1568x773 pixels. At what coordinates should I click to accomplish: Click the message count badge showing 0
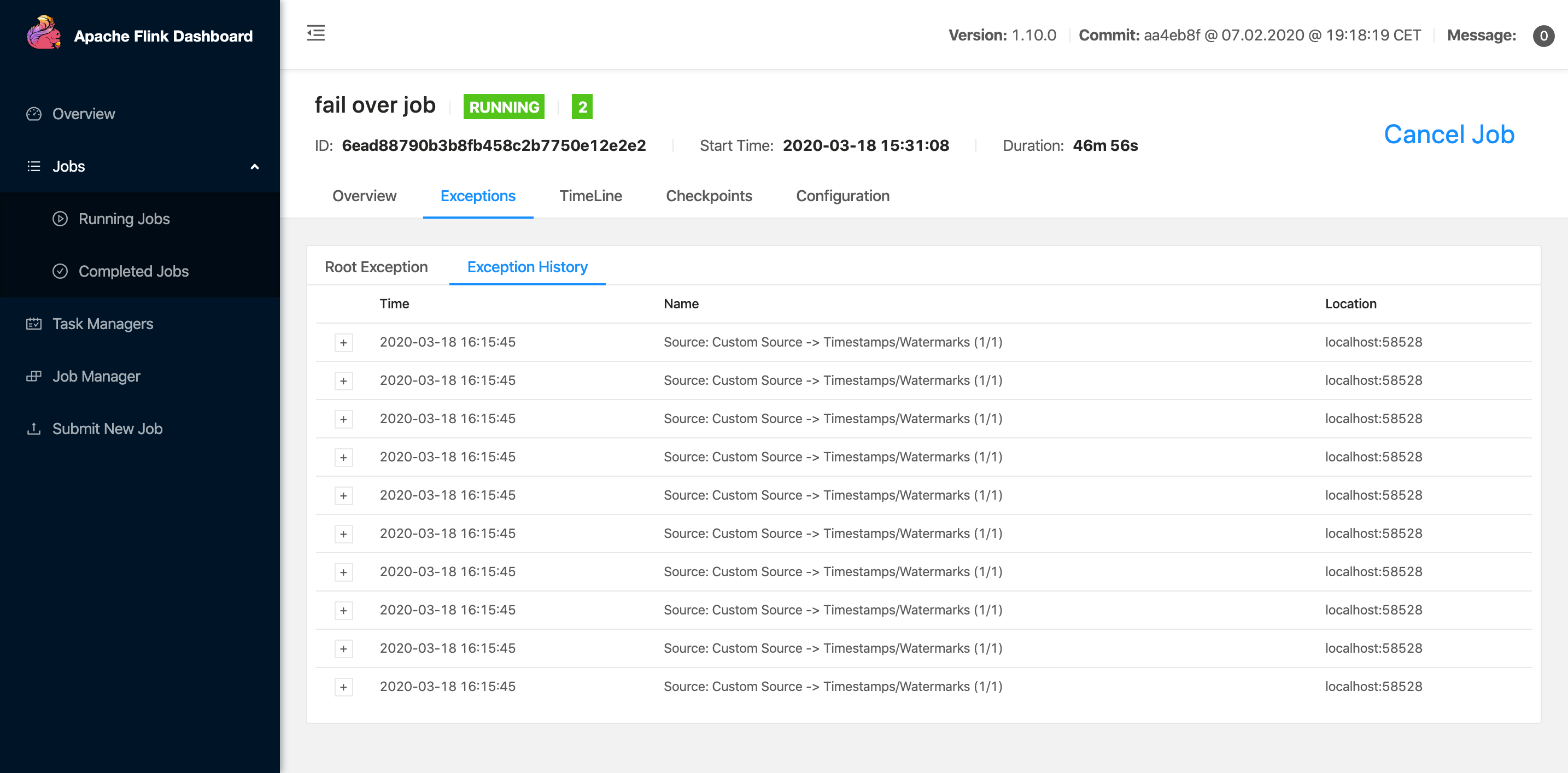(1543, 36)
